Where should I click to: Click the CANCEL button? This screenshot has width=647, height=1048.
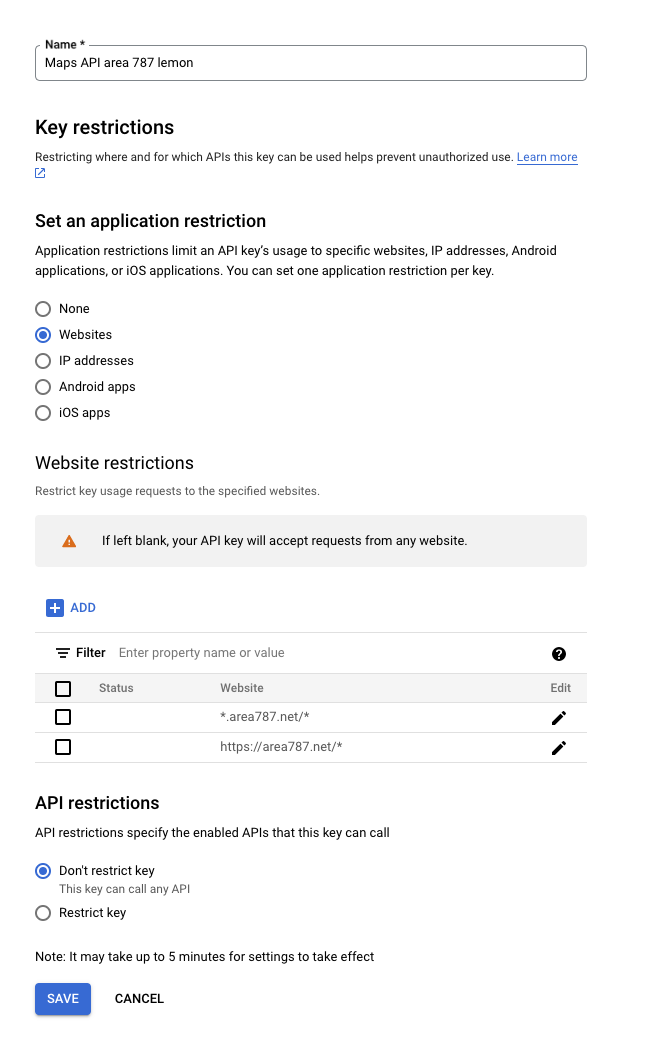[138, 998]
